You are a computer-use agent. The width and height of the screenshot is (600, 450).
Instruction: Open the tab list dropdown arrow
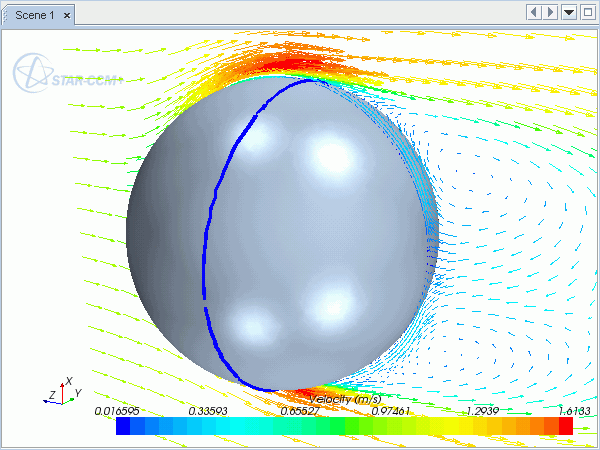[x=568, y=12]
